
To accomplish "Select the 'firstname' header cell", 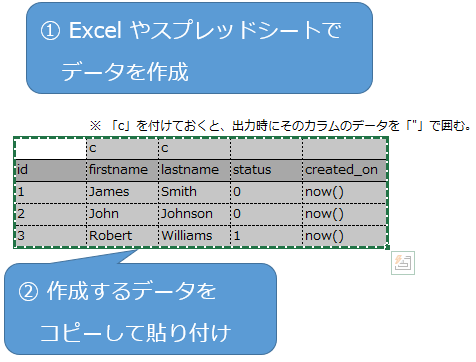I will [122, 170].
